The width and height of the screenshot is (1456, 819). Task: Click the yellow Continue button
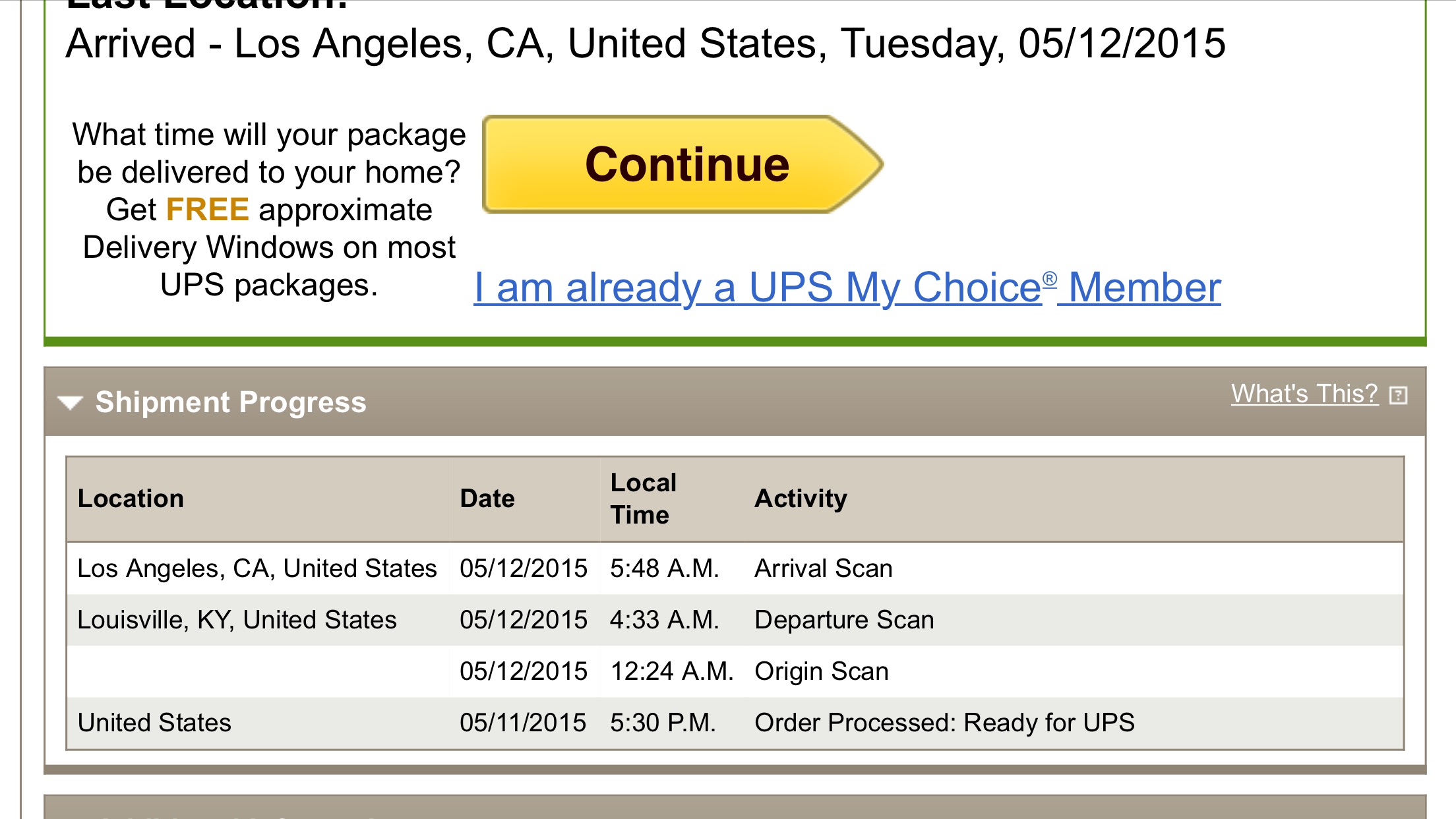(x=682, y=164)
